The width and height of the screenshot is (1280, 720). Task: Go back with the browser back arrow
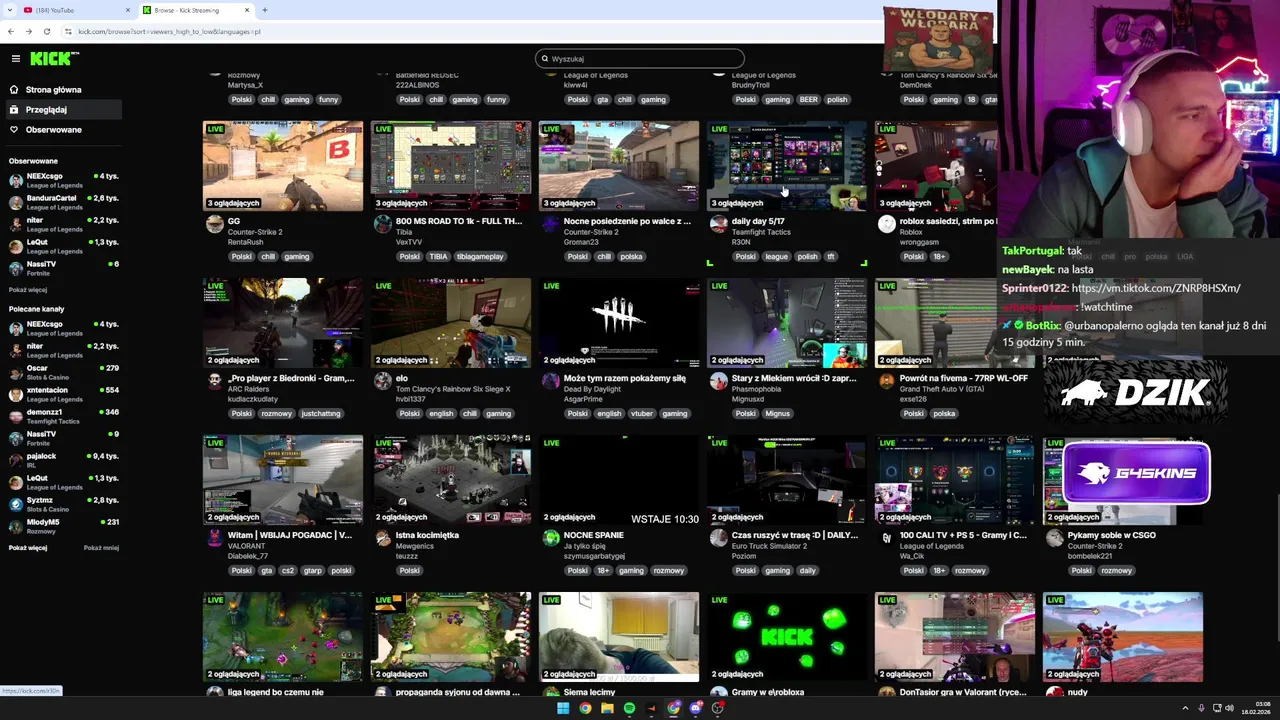[x=11, y=31]
